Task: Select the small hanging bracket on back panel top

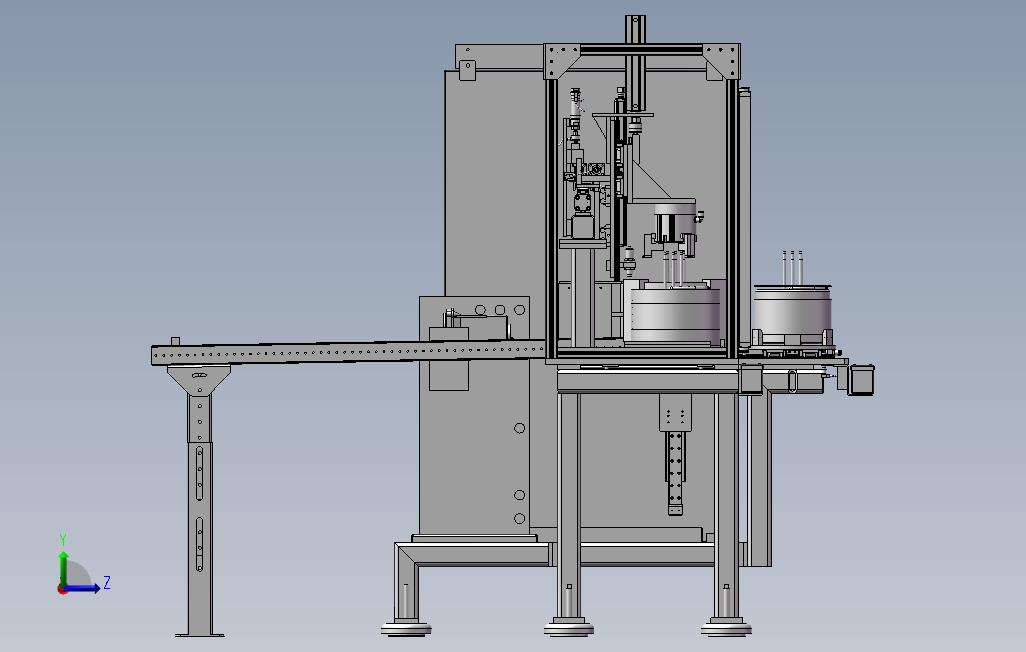Action: coord(467,70)
